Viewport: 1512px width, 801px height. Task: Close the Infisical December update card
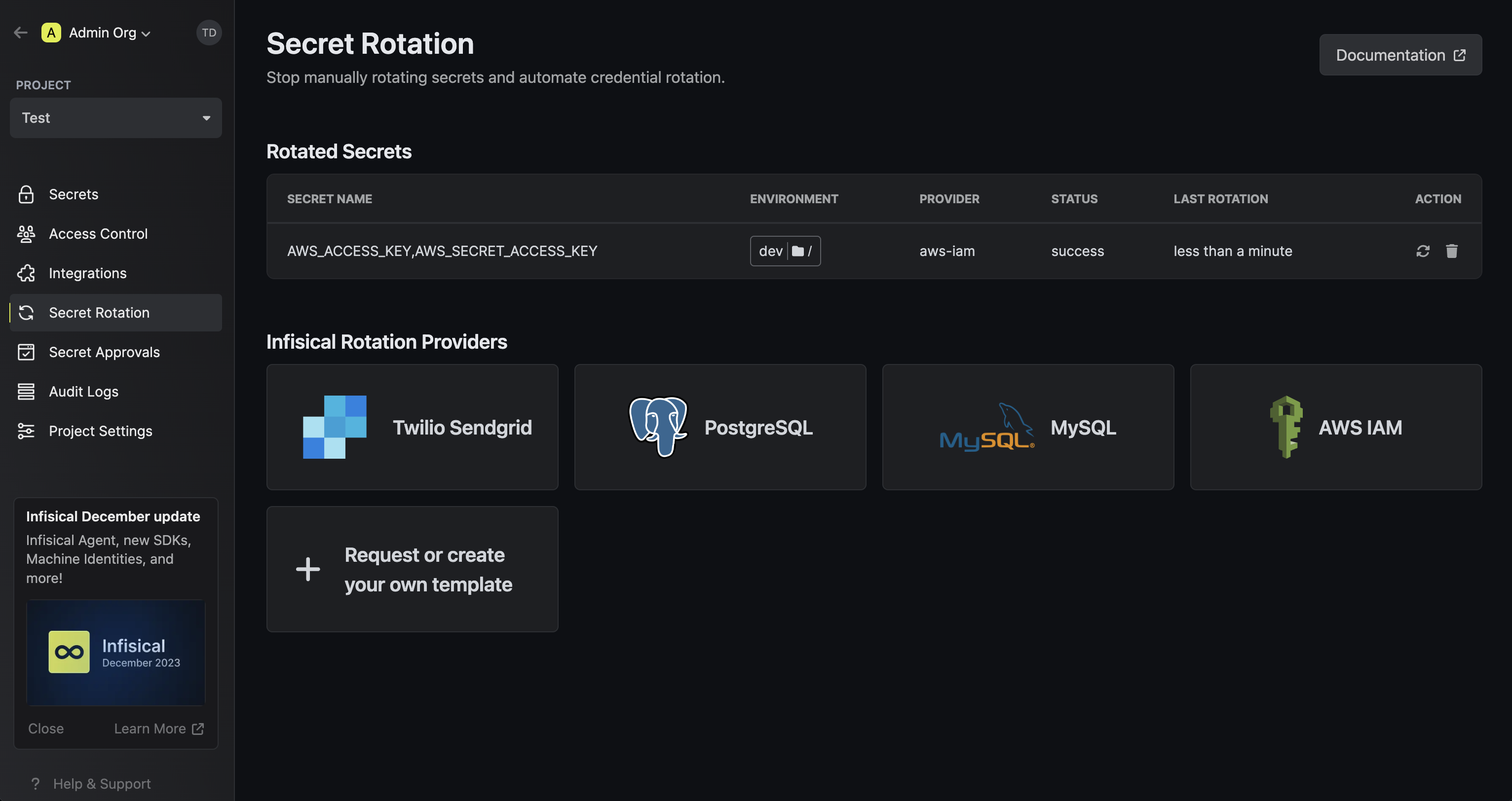click(x=46, y=728)
